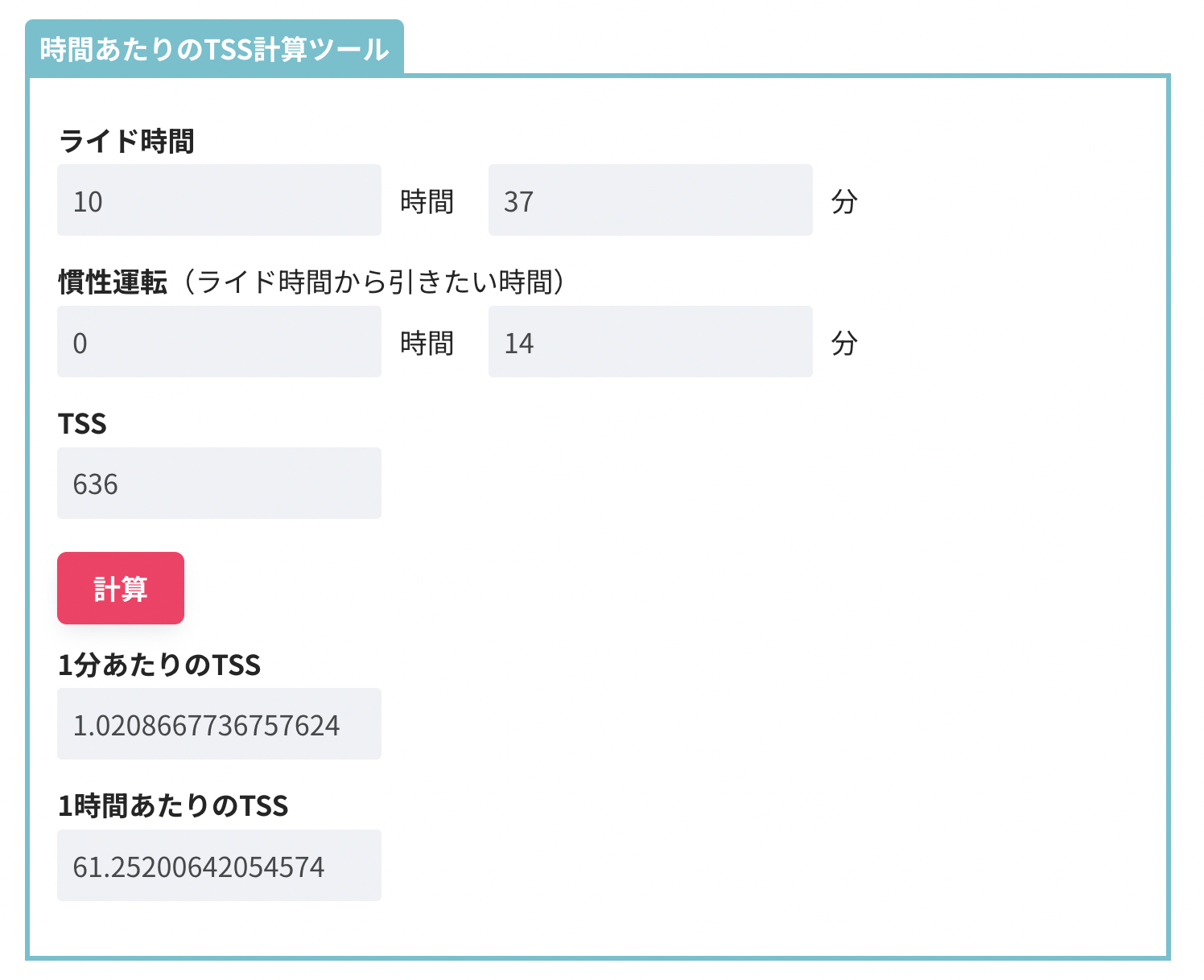Click the 1分あたりのTSS heading
This screenshot has height=980, width=1204.
[x=159, y=665]
